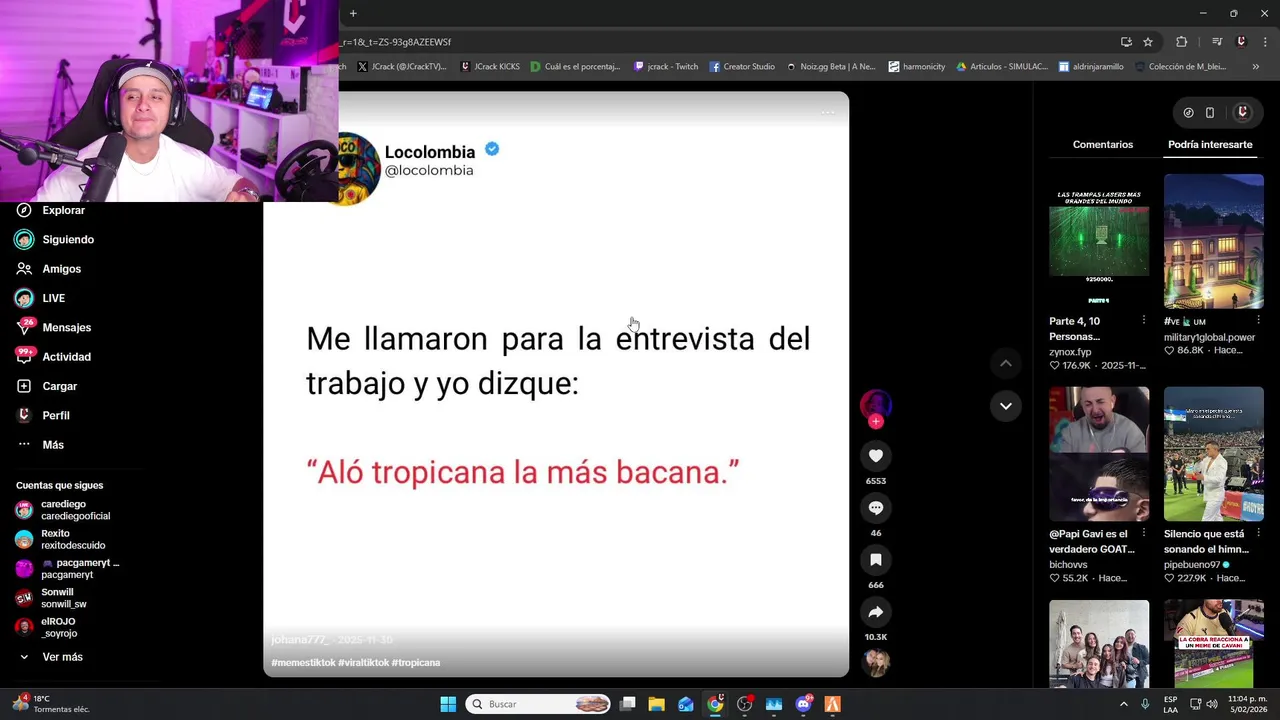Save video with the bookmark icon
Viewport: 1280px width, 720px height.
click(876, 560)
